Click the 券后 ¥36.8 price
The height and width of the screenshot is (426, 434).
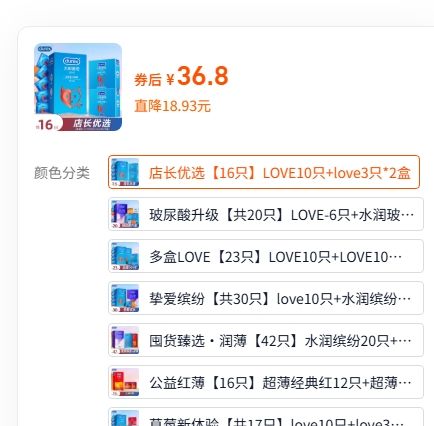tap(181, 77)
